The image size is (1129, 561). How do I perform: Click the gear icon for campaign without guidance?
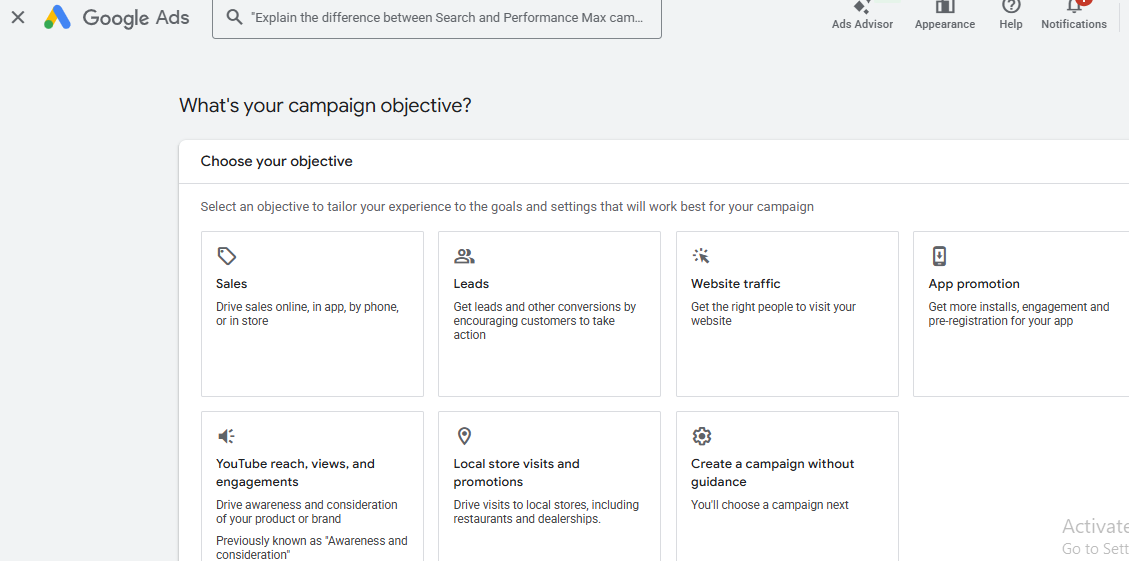coord(701,436)
